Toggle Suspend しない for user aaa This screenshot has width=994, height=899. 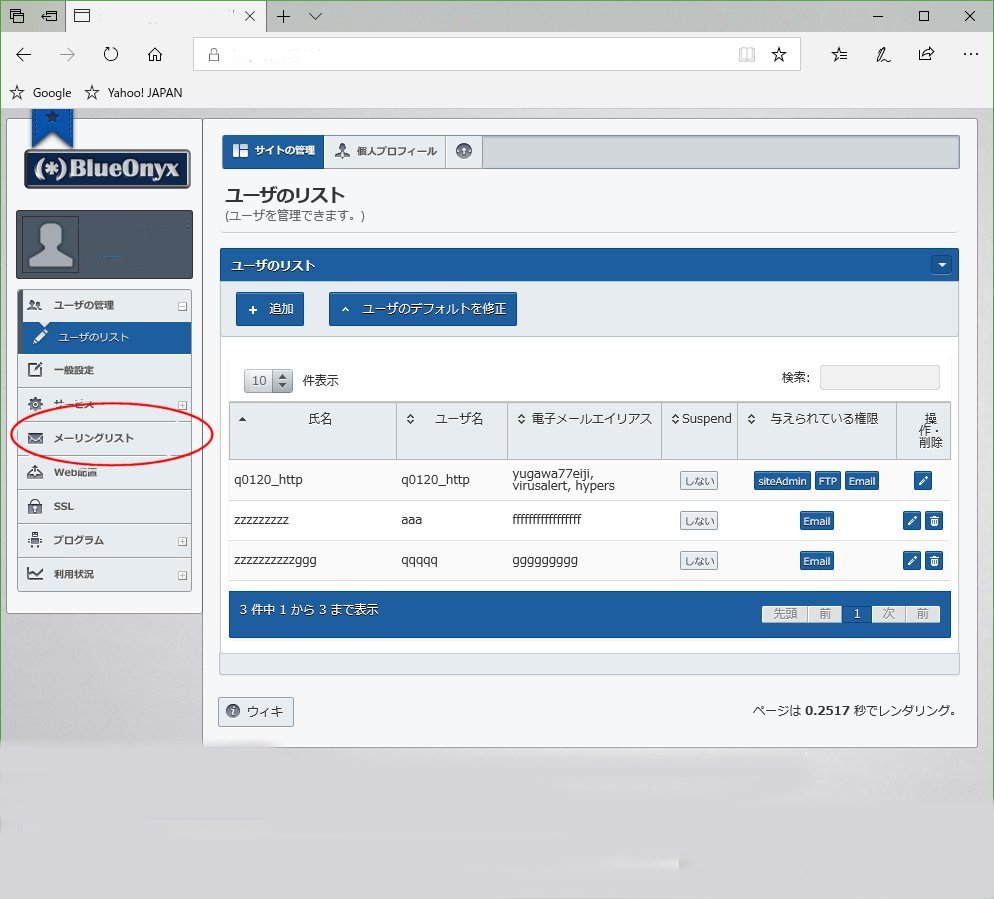click(x=698, y=520)
